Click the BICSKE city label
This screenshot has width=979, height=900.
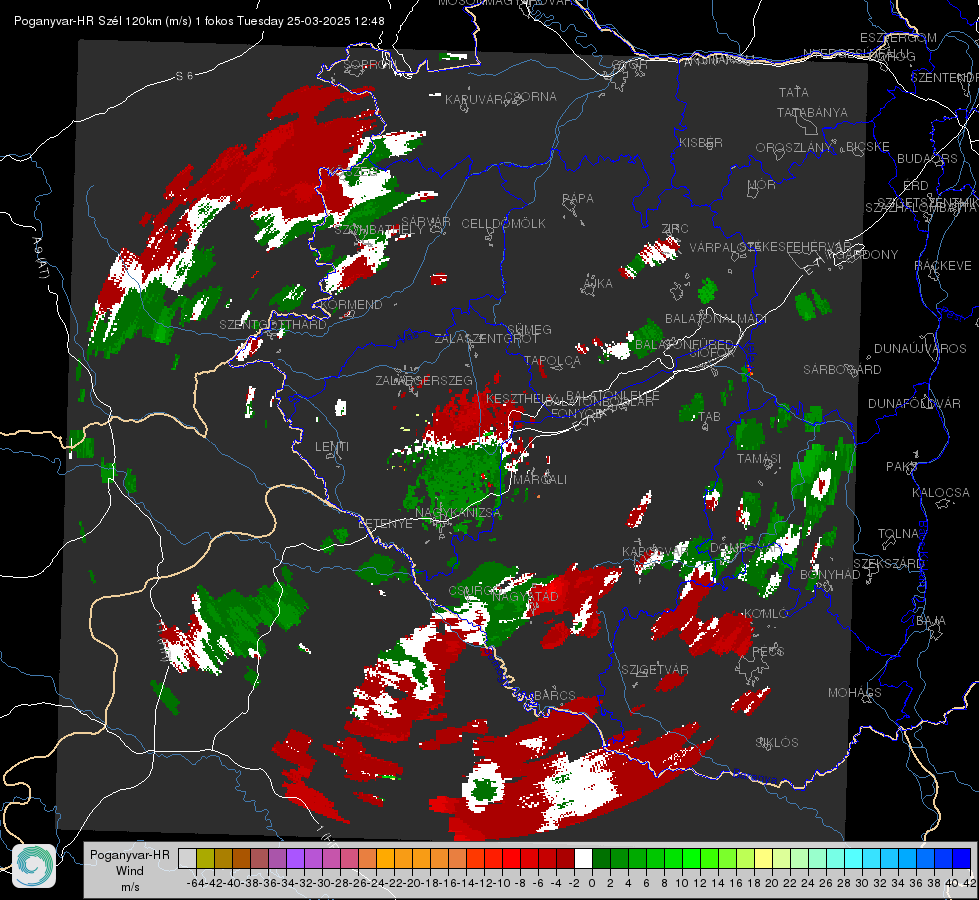pyautogui.click(x=868, y=147)
